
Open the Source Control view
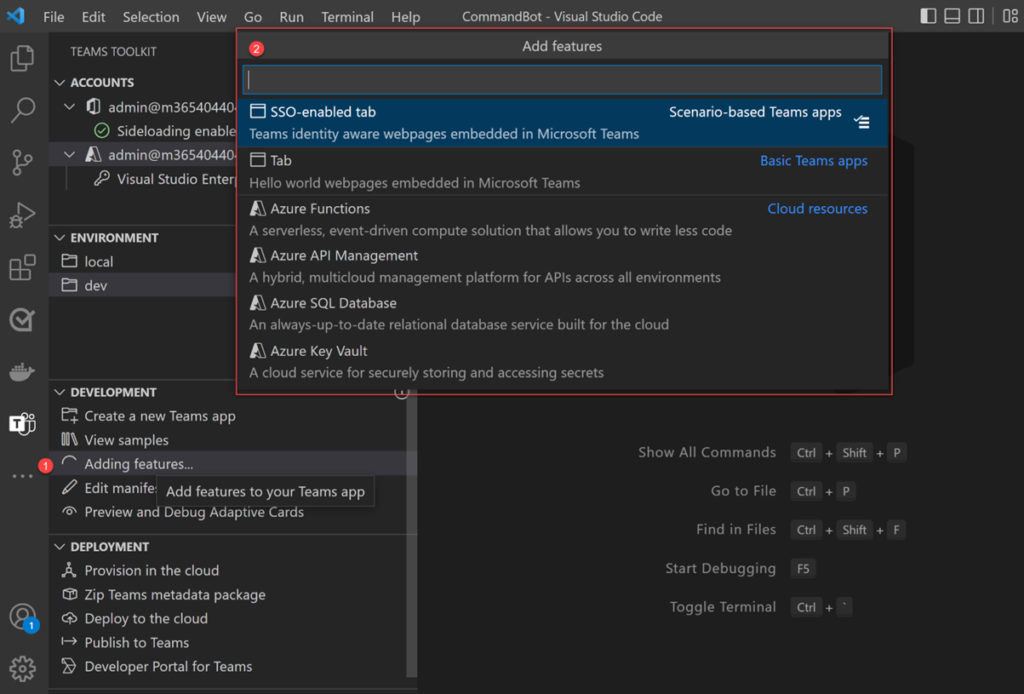pos(22,162)
